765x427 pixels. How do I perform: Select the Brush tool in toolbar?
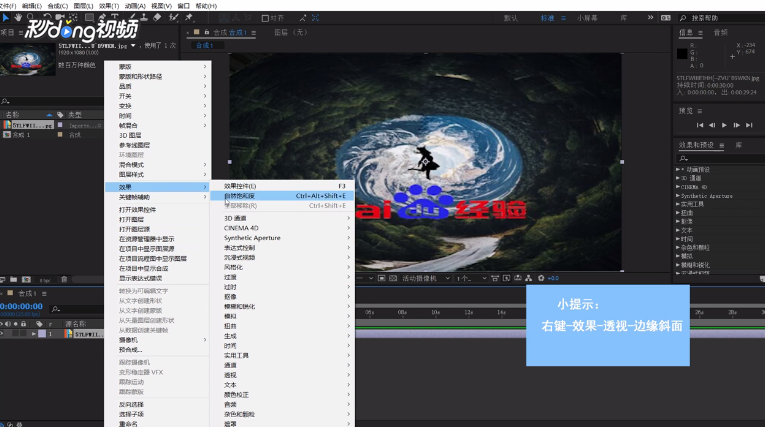[132, 18]
